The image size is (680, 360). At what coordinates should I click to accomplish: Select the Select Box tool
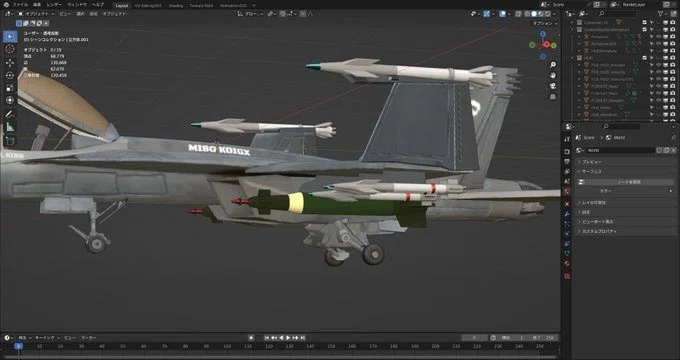pyautogui.click(x=10, y=36)
